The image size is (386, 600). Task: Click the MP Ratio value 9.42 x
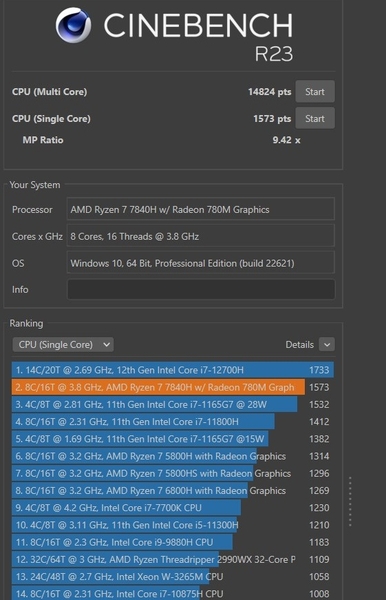[x=286, y=140]
